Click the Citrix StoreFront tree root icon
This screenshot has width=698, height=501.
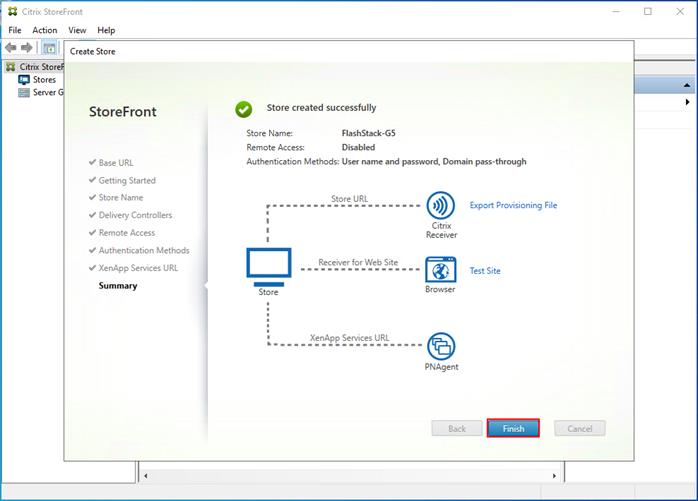[x=11, y=67]
